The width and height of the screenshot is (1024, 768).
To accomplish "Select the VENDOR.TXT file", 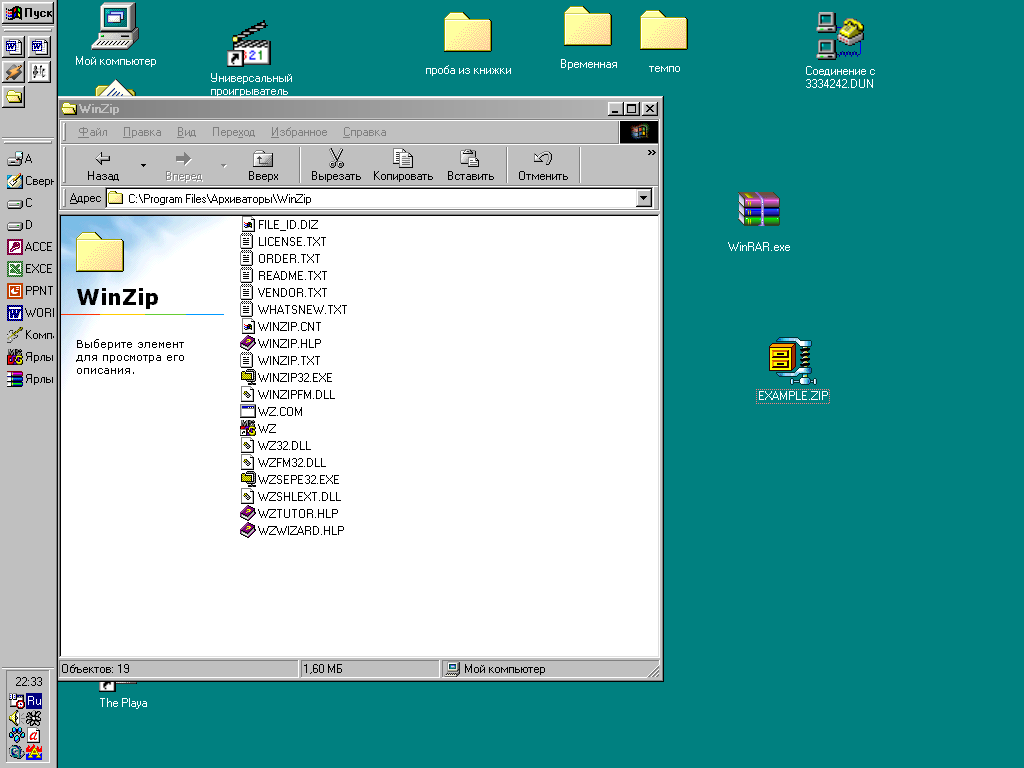I will pos(284,293).
